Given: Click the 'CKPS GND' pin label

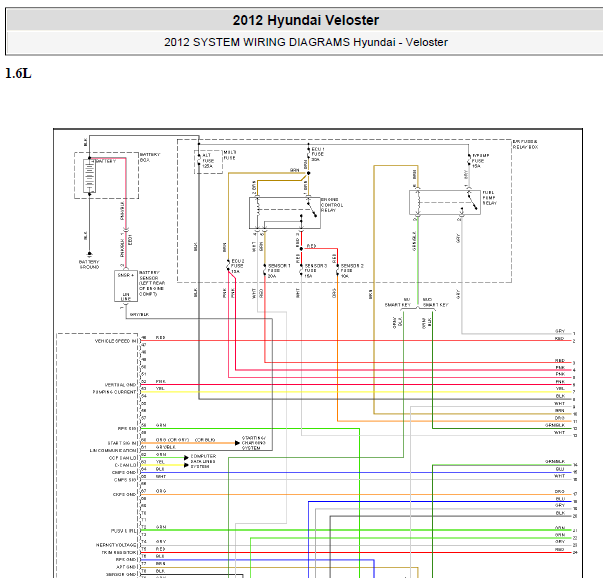Looking at the screenshot, I should 125,495.
